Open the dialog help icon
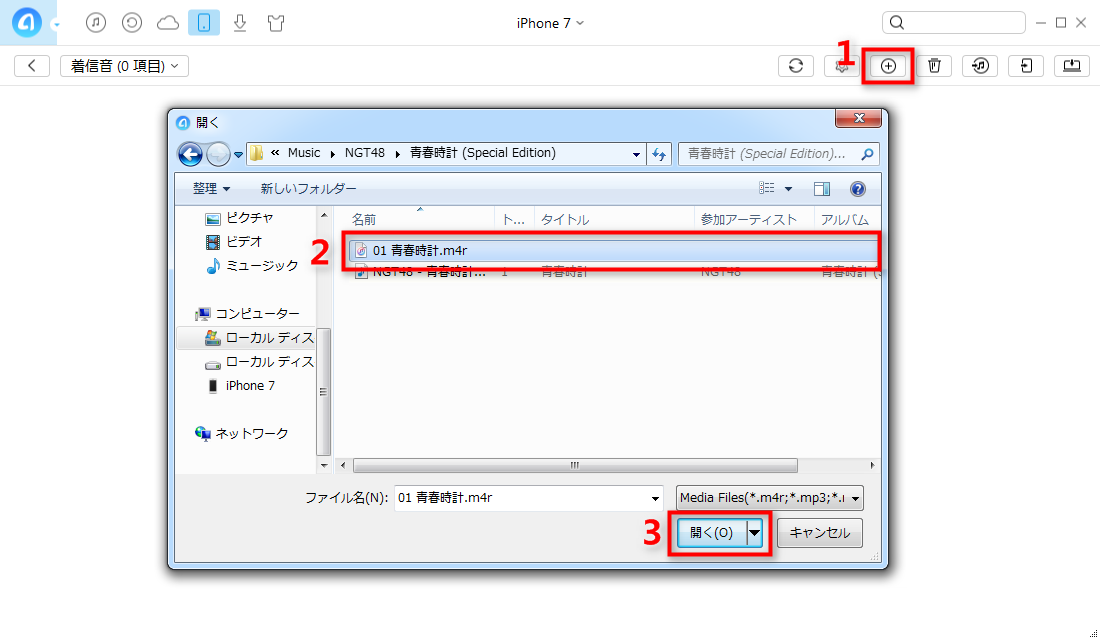This screenshot has height=640, width=1100. (857, 189)
